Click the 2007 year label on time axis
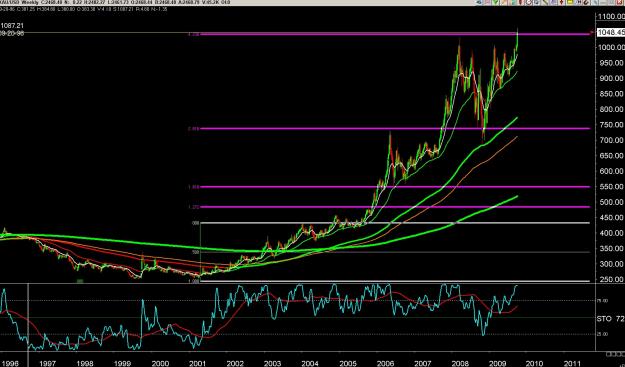The width and height of the screenshot is (625, 367). 422,363
